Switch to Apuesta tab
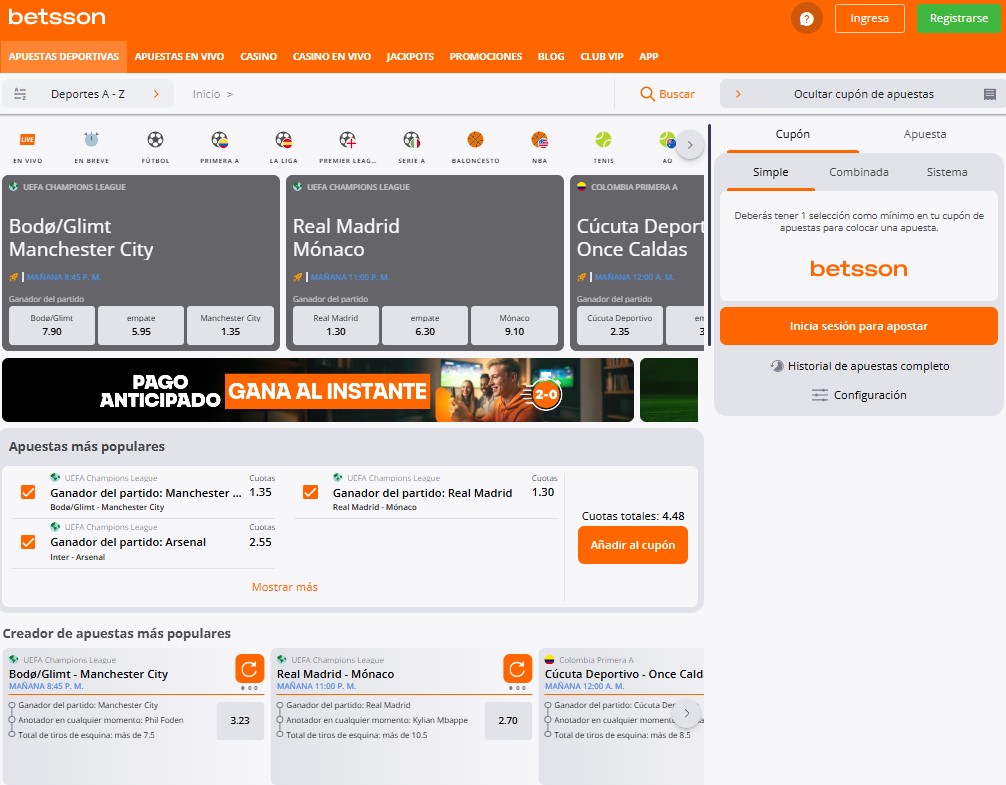This screenshot has width=1006, height=785. (x=925, y=135)
